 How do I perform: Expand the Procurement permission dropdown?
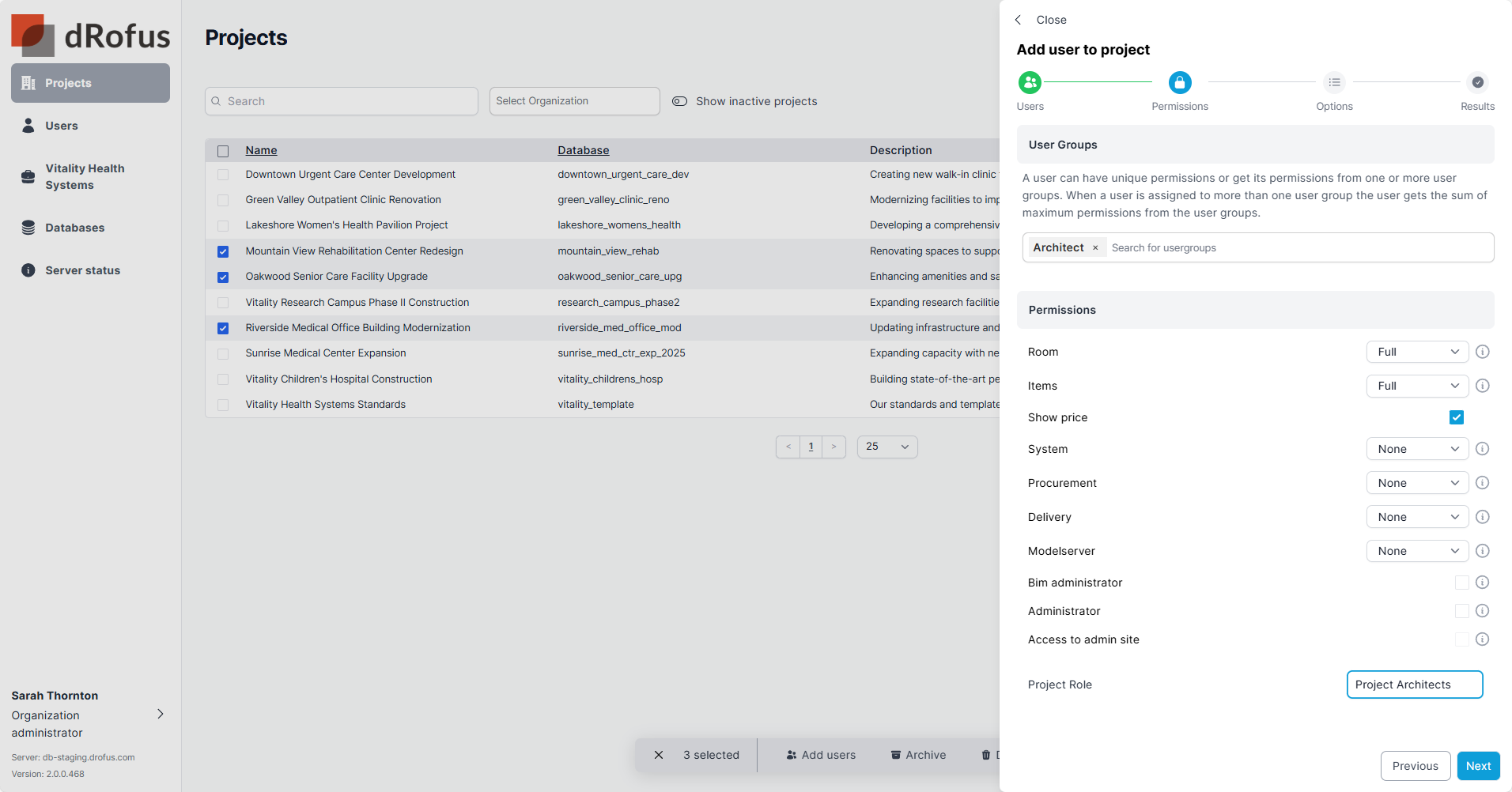(1417, 483)
